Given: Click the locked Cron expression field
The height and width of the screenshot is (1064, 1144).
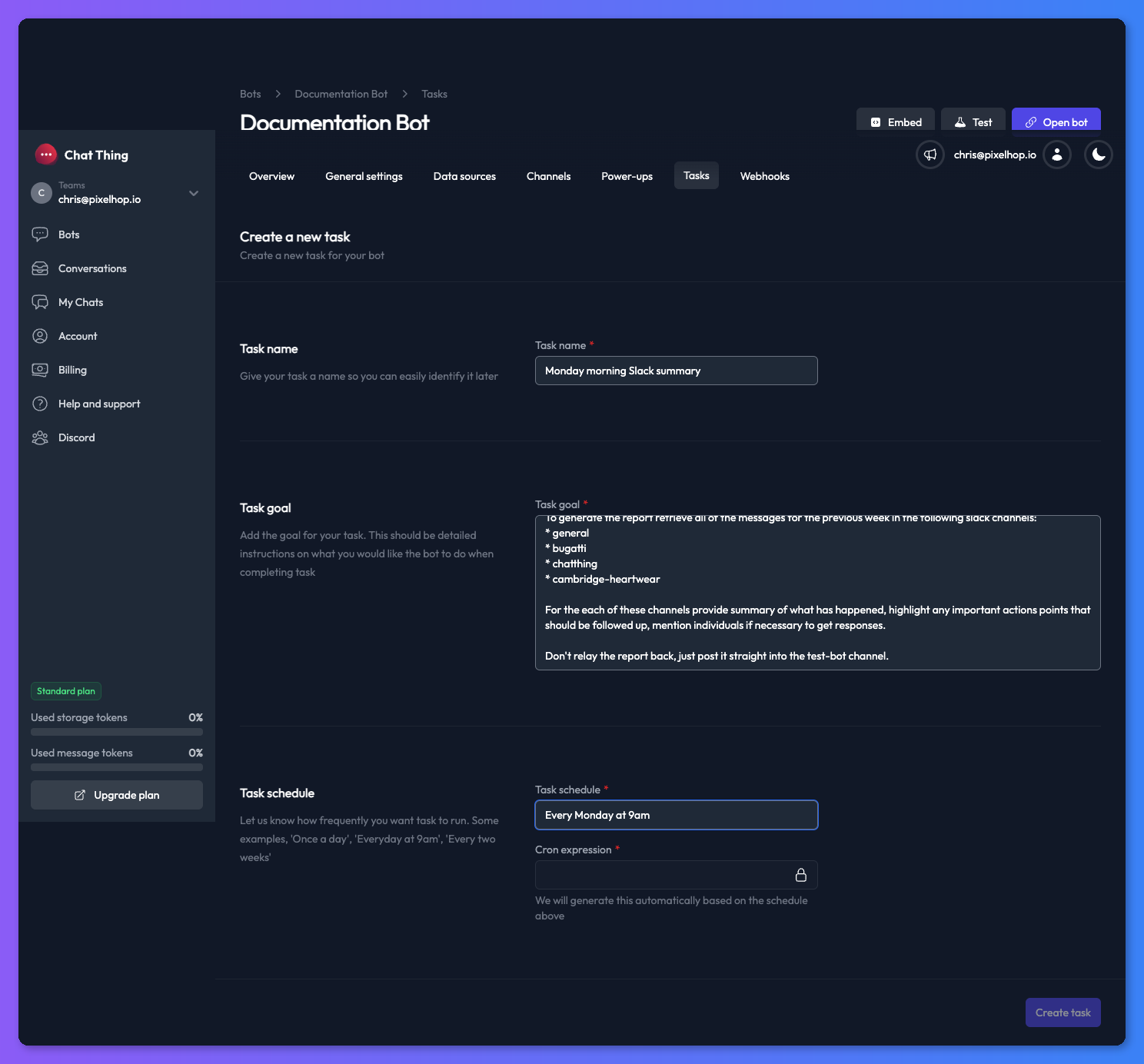Looking at the screenshot, I should click(677, 875).
